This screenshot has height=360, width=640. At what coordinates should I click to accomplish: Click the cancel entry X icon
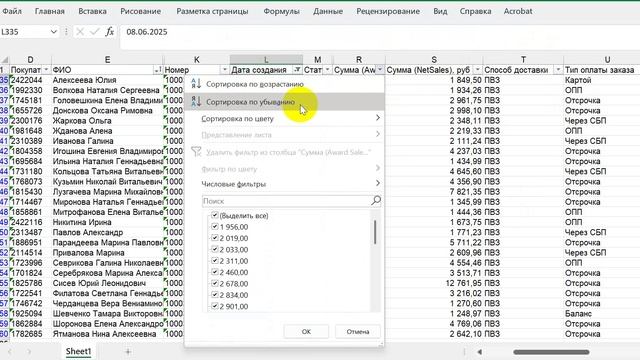[80, 32]
